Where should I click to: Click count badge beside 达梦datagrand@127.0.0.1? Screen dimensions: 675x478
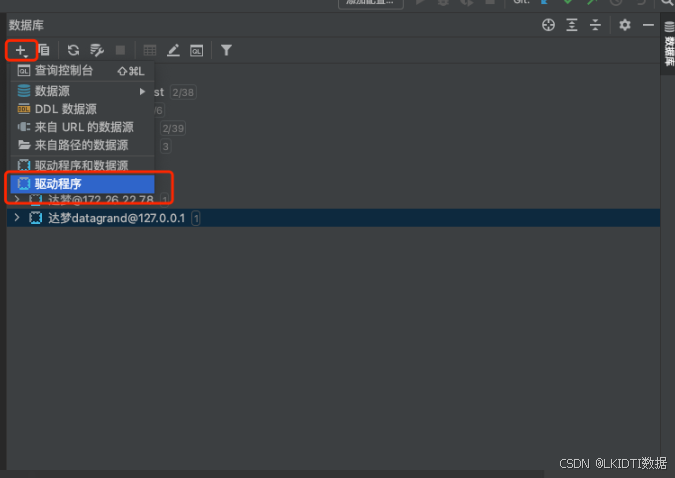pos(196,218)
